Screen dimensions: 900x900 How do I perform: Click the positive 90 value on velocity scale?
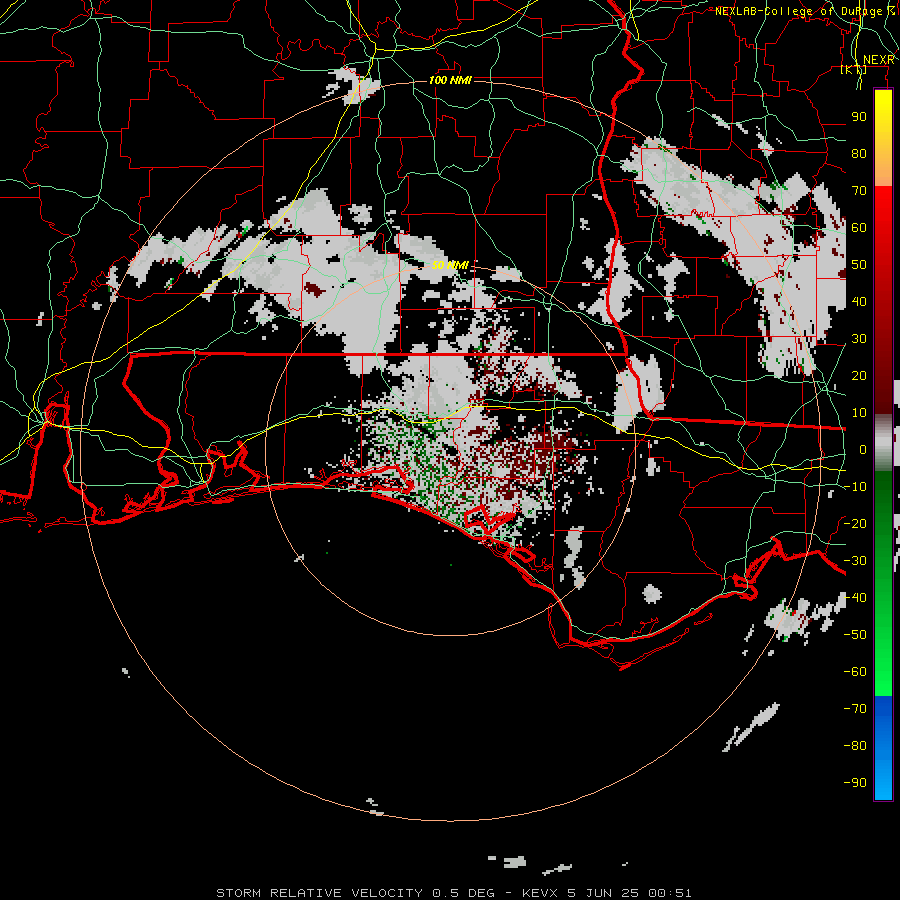(x=859, y=117)
